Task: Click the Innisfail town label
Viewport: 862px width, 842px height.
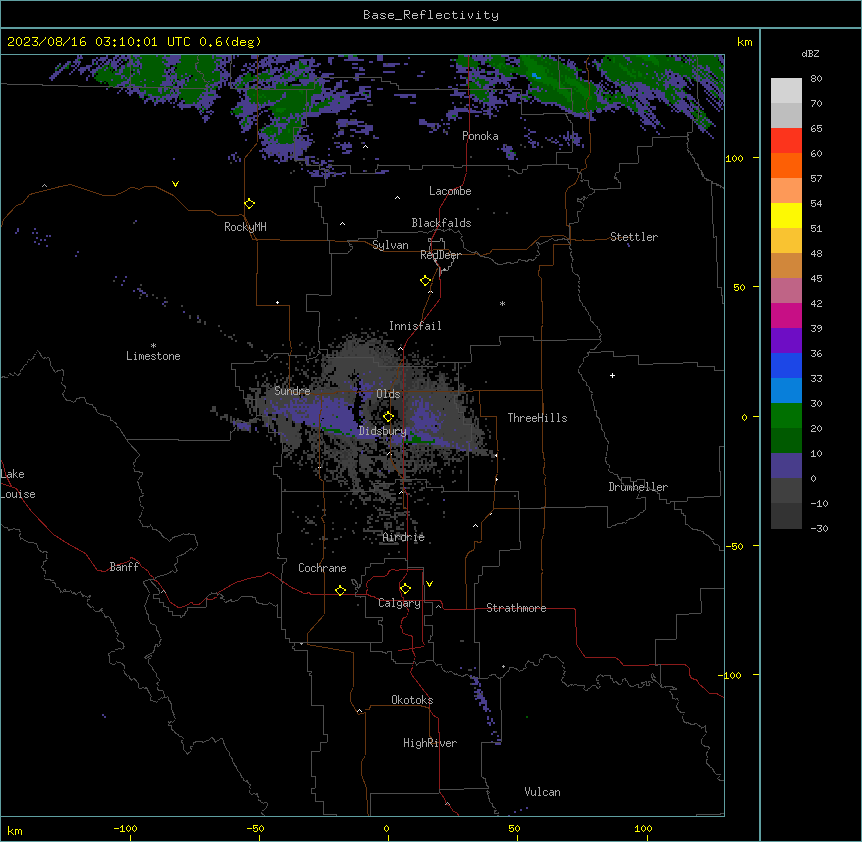Action: click(x=415, y=326)
